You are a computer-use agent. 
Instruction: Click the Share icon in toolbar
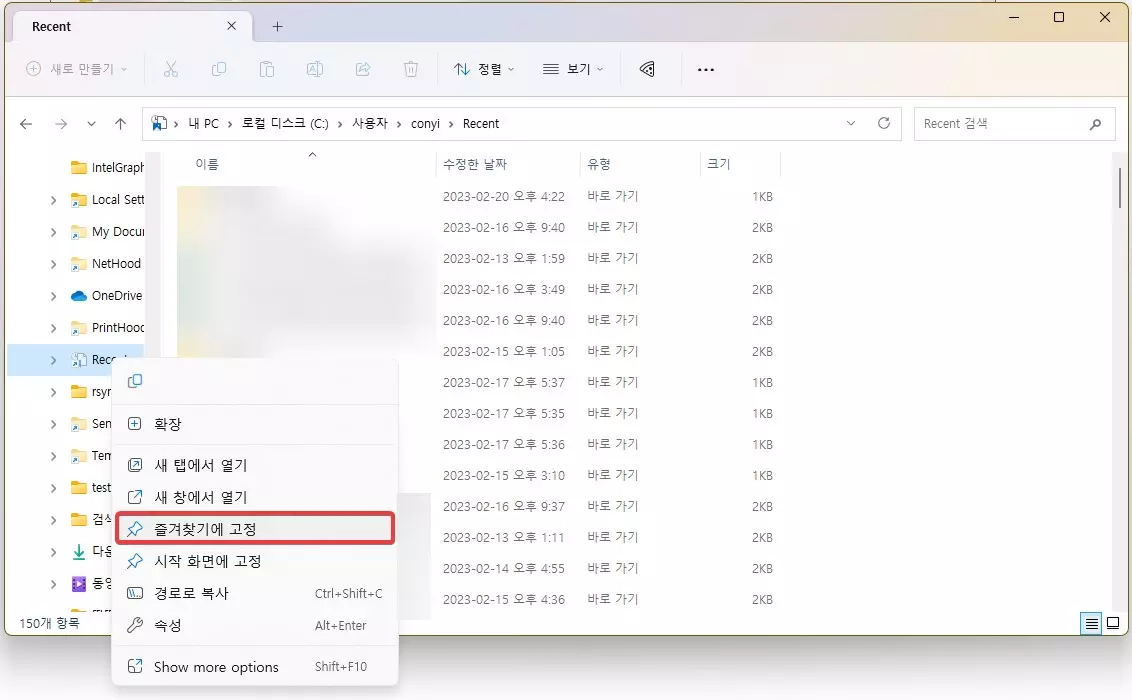click(x=362, y=69)
